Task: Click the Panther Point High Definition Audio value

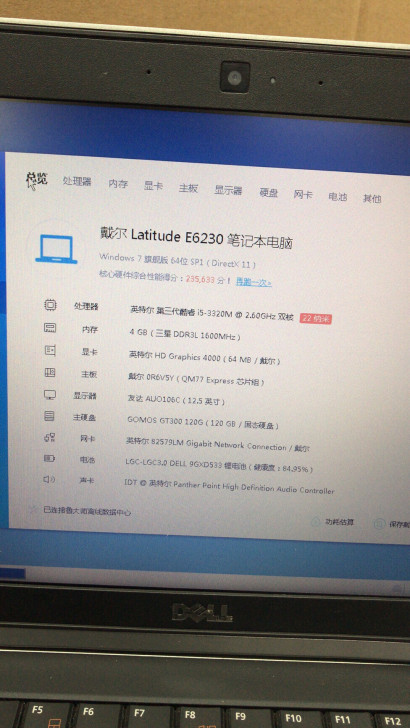Action: tap(229, 486)
